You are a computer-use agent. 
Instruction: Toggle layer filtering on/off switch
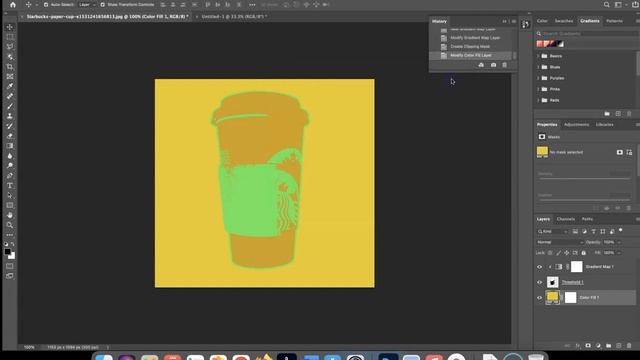(620, 230)
